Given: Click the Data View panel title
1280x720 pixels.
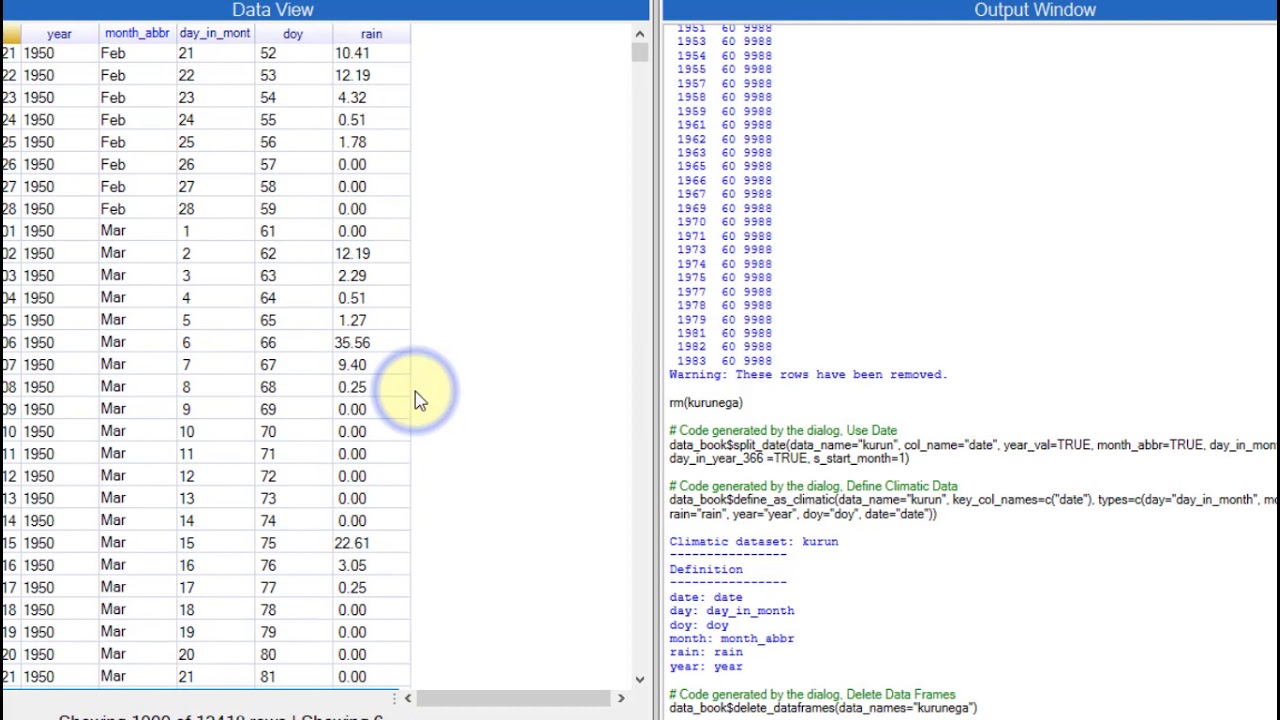Looking at the screenshot, I should tap(273, 10).
